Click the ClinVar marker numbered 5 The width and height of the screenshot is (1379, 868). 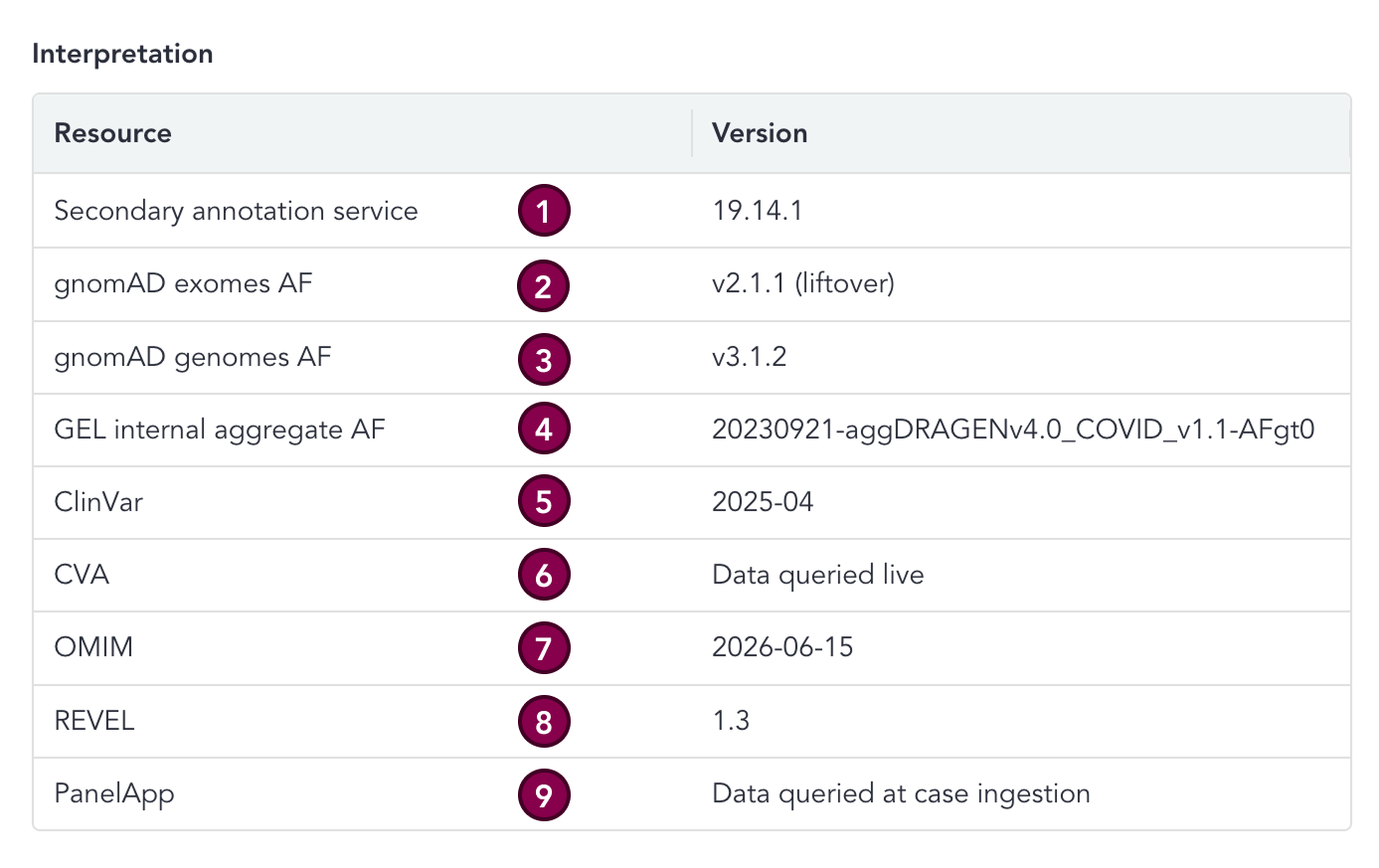pos(544,501)
